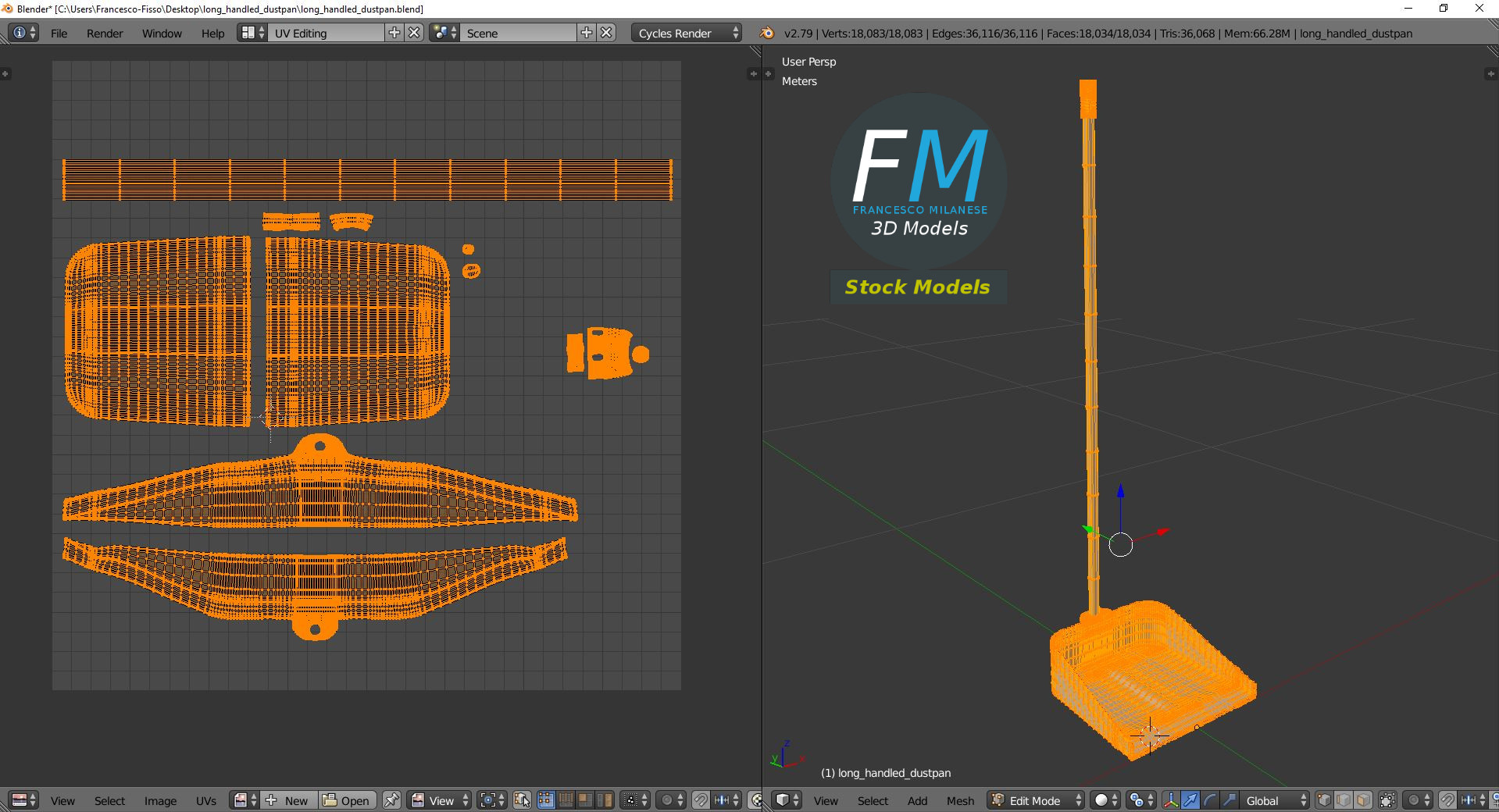Pin the image in UV editor
1499x812 pixels.
(392, 800)
